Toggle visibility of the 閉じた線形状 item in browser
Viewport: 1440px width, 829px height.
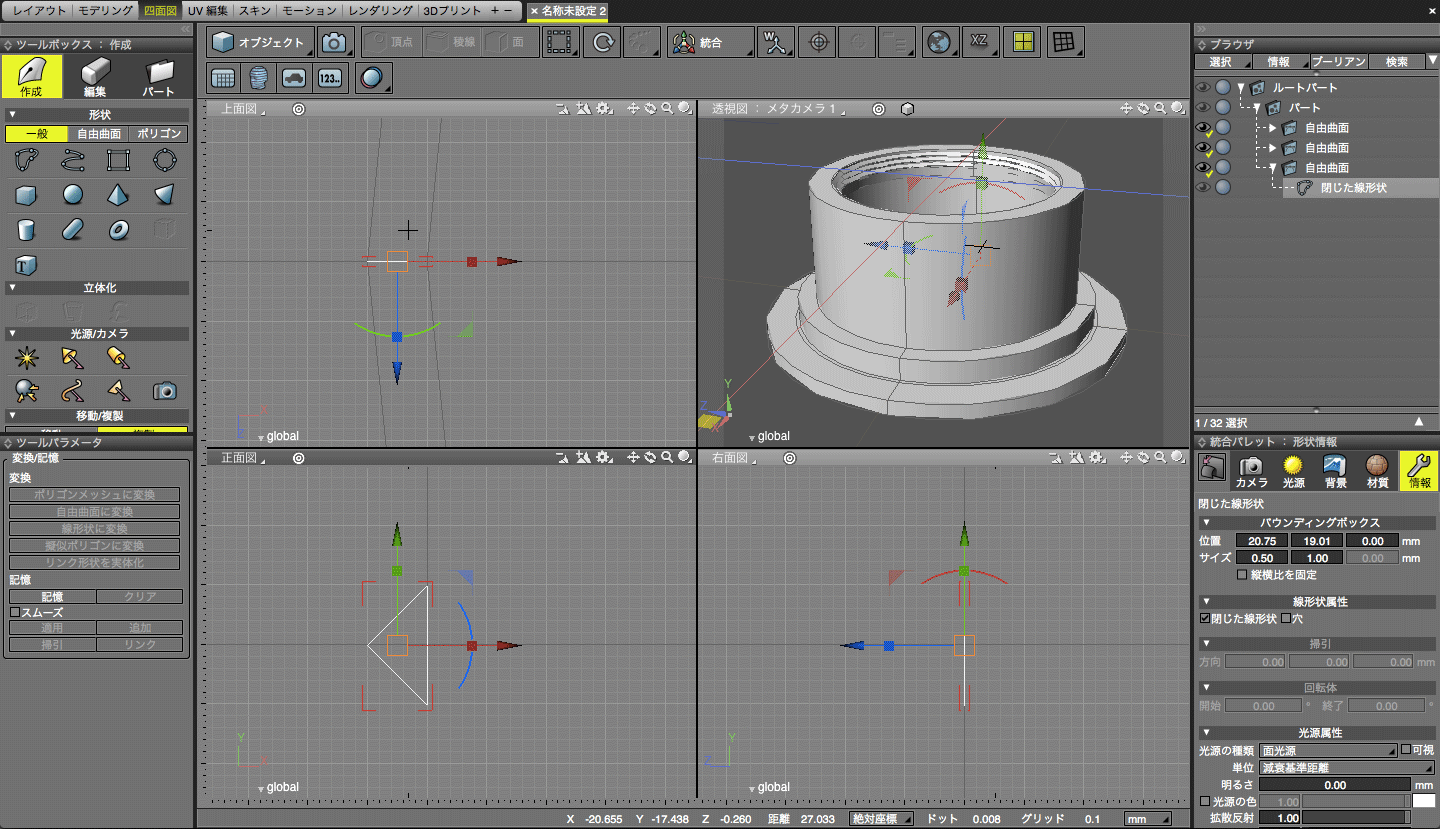1203,187
